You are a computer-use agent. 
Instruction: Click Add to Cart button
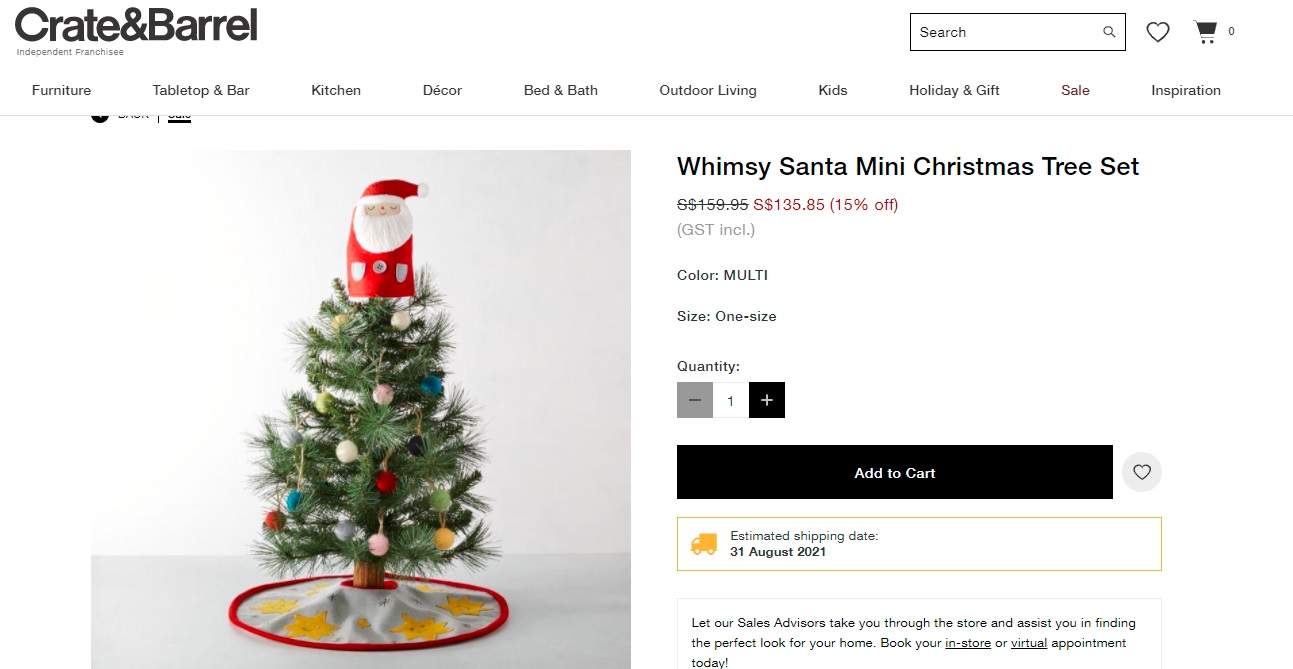click(x=895, y=472)
